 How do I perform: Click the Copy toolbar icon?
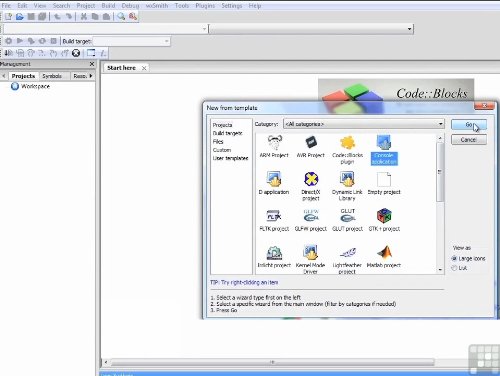(x=95, y=16)
